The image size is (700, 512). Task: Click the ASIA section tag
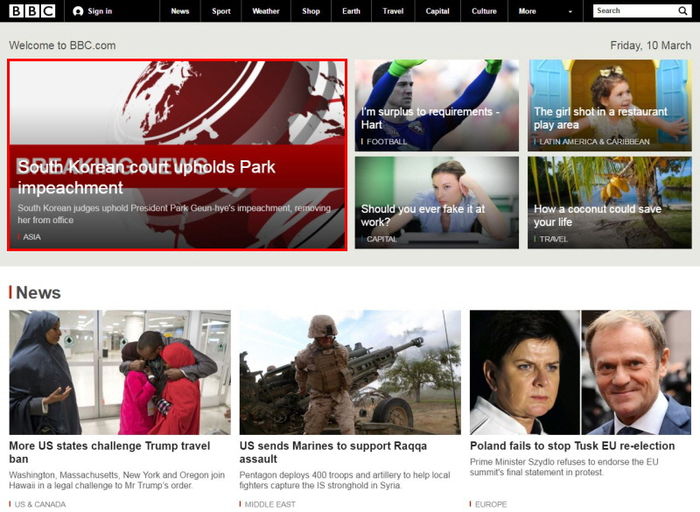pyautogui.click(x=32, y=237)
